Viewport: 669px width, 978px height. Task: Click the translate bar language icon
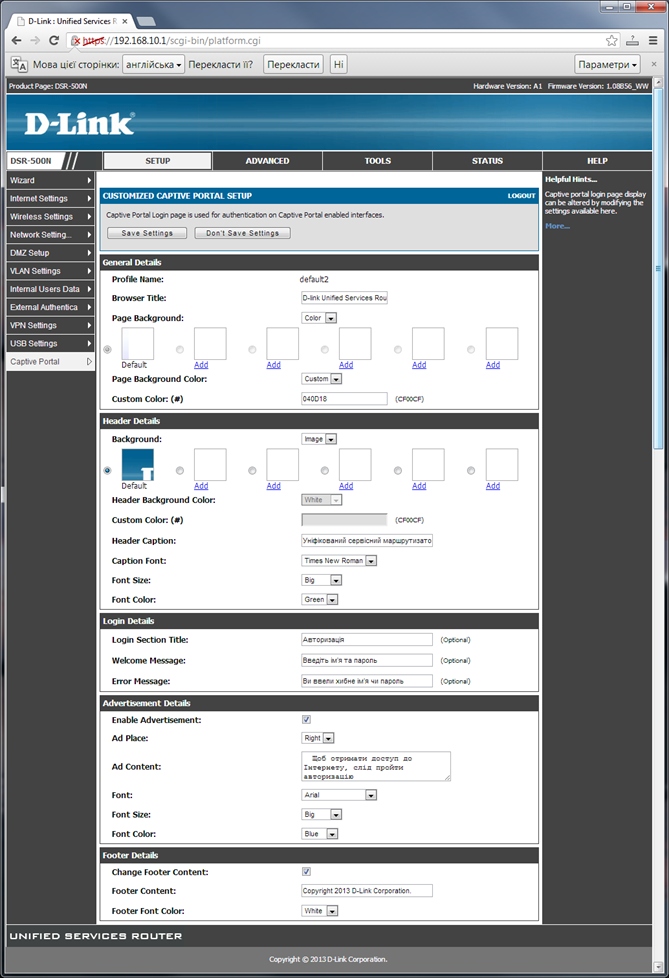click(x=18, y=64)
